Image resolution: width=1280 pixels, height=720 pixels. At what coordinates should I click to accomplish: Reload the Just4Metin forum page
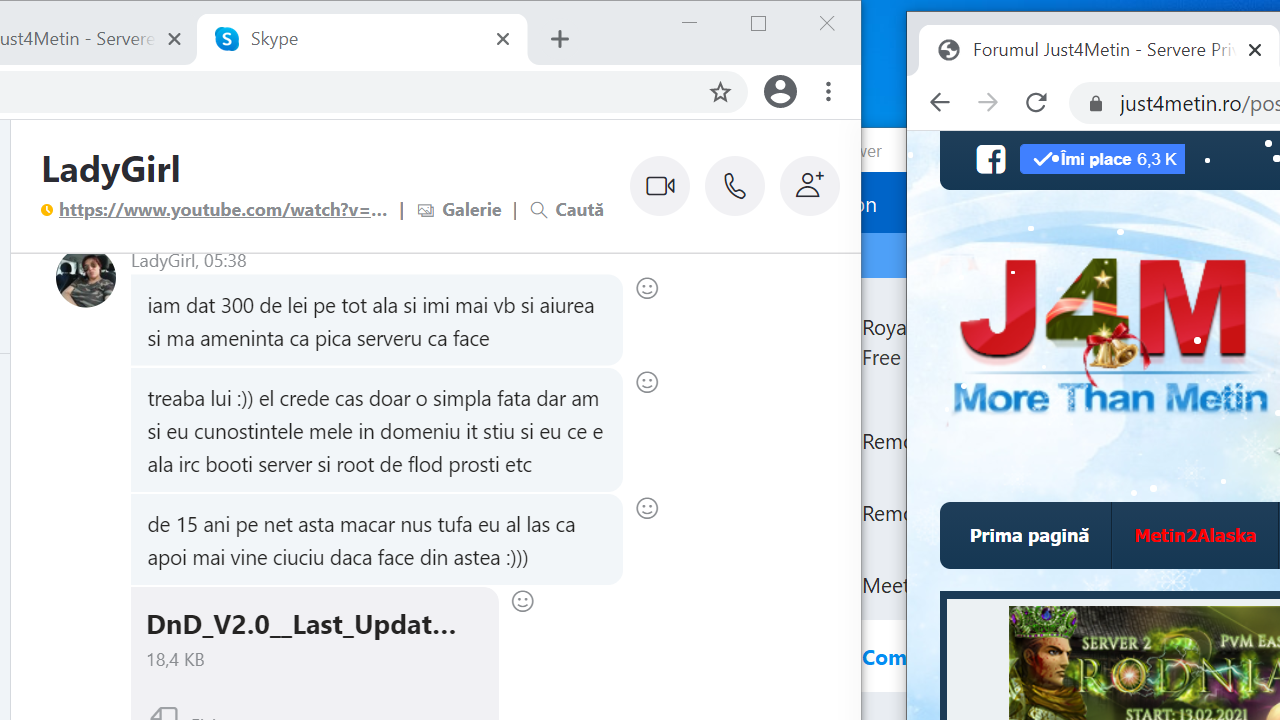point(1036,102)
